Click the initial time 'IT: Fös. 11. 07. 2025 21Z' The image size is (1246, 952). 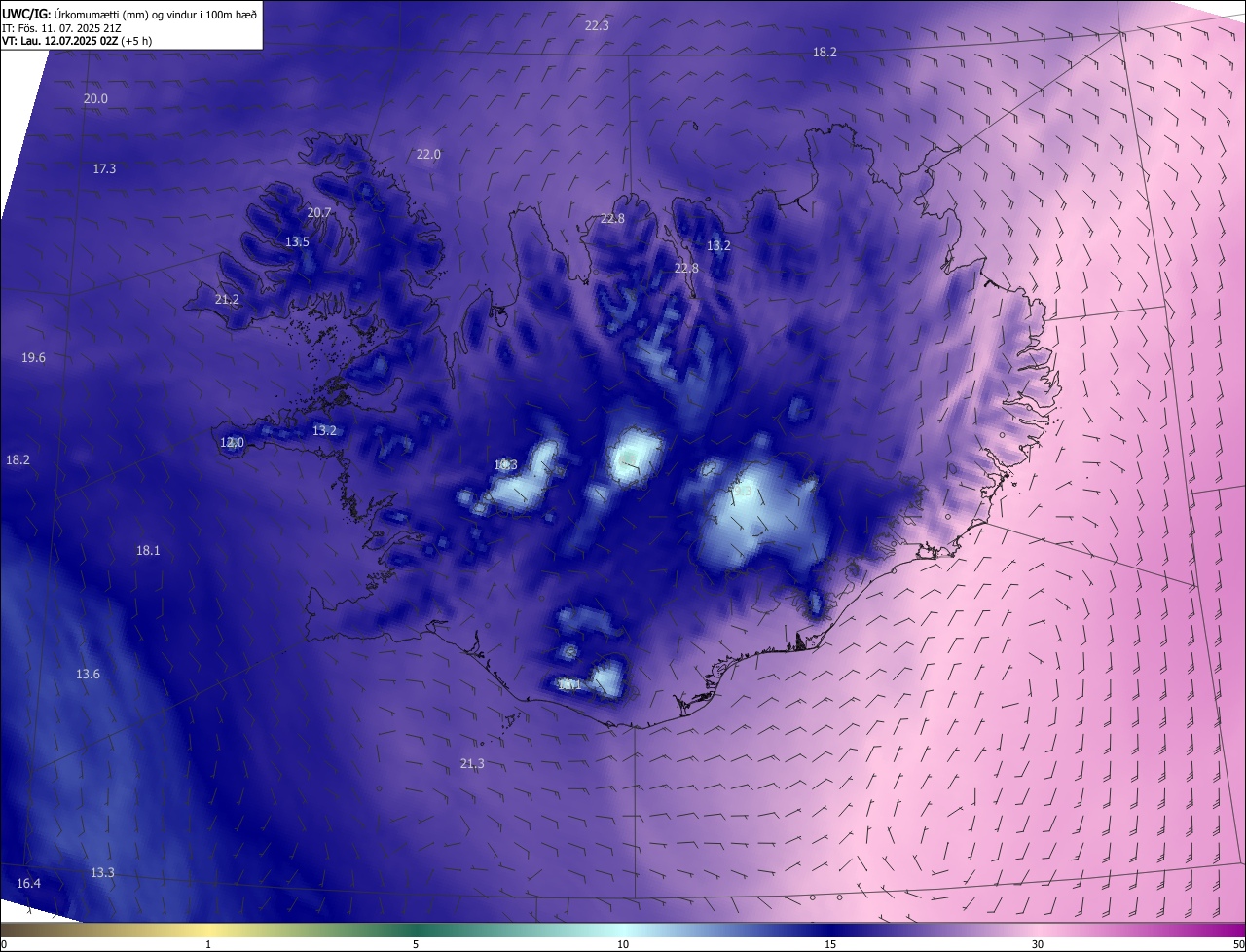point(61,28)
